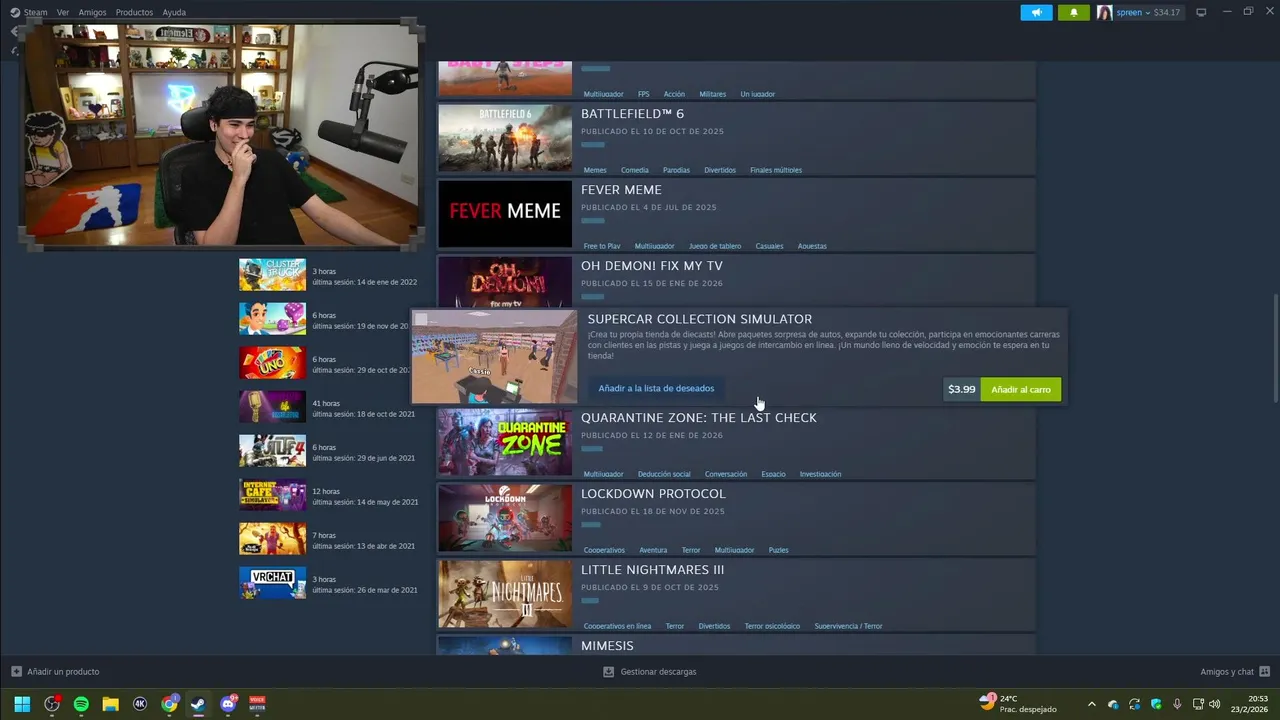
Task: Select the Puzles tag
Action: (x=778, y=550)
